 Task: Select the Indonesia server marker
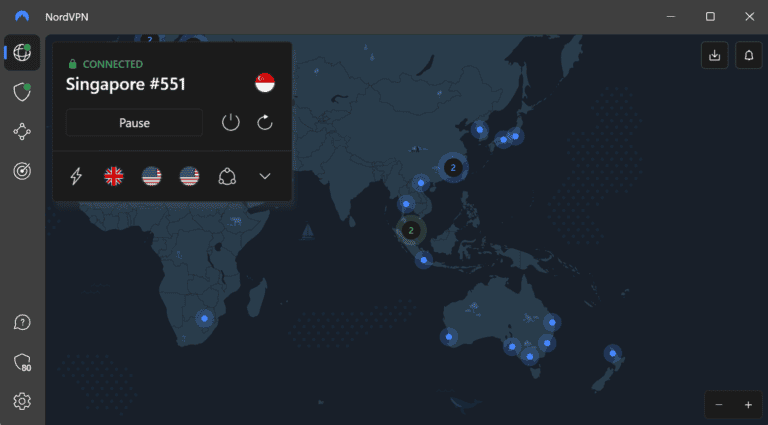[424, 260]
